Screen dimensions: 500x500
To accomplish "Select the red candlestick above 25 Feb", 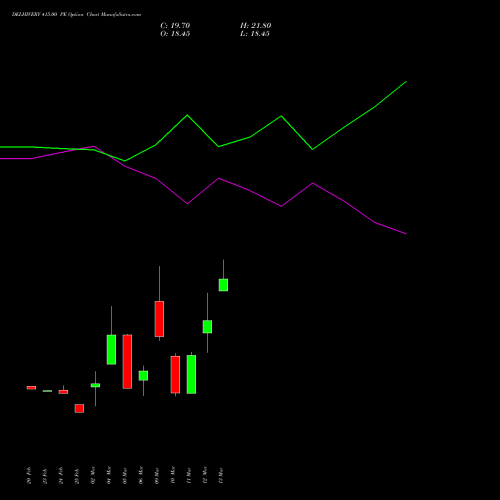I will [x=79, y=408].
